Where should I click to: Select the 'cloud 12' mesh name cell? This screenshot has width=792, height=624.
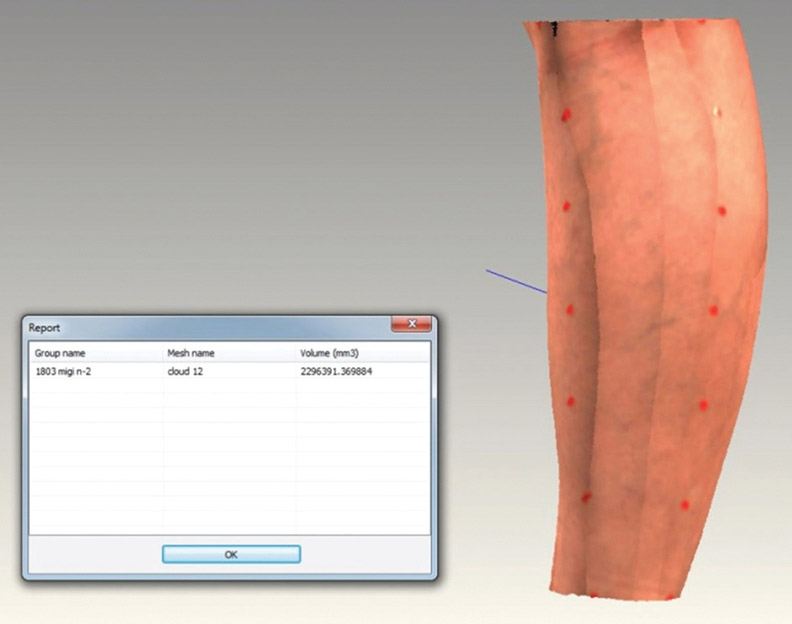click(x=185, y=371)
